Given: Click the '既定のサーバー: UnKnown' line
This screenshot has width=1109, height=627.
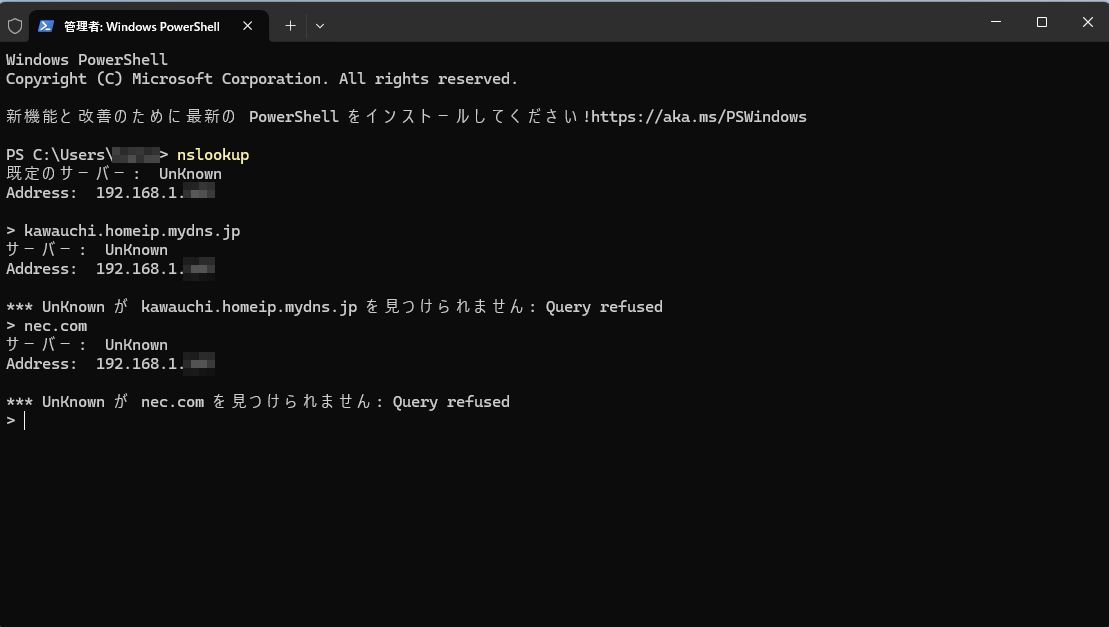Looking at the screenshot, I should pyautogui.click(x=114, y=174).
